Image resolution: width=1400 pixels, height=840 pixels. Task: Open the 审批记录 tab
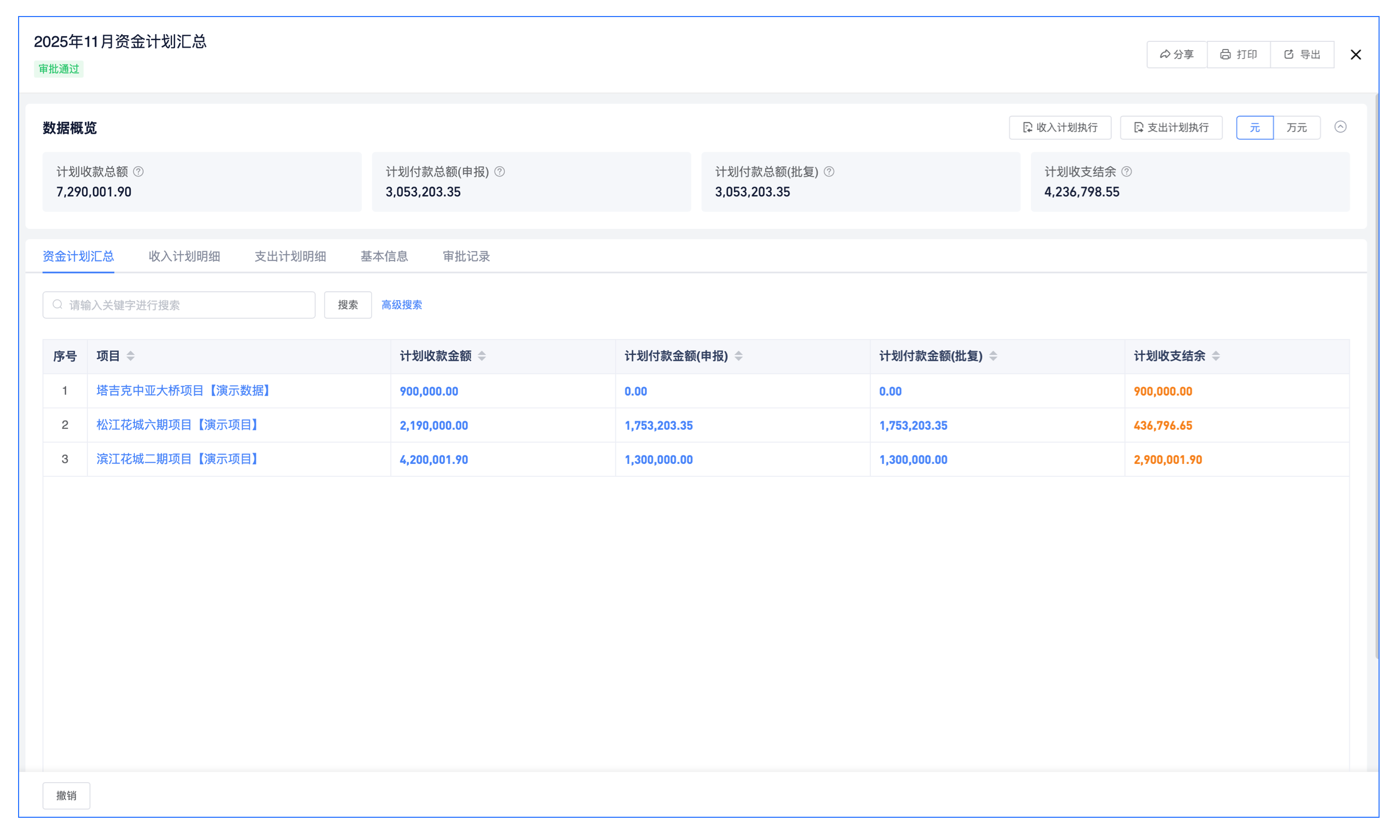click(466, 256)
